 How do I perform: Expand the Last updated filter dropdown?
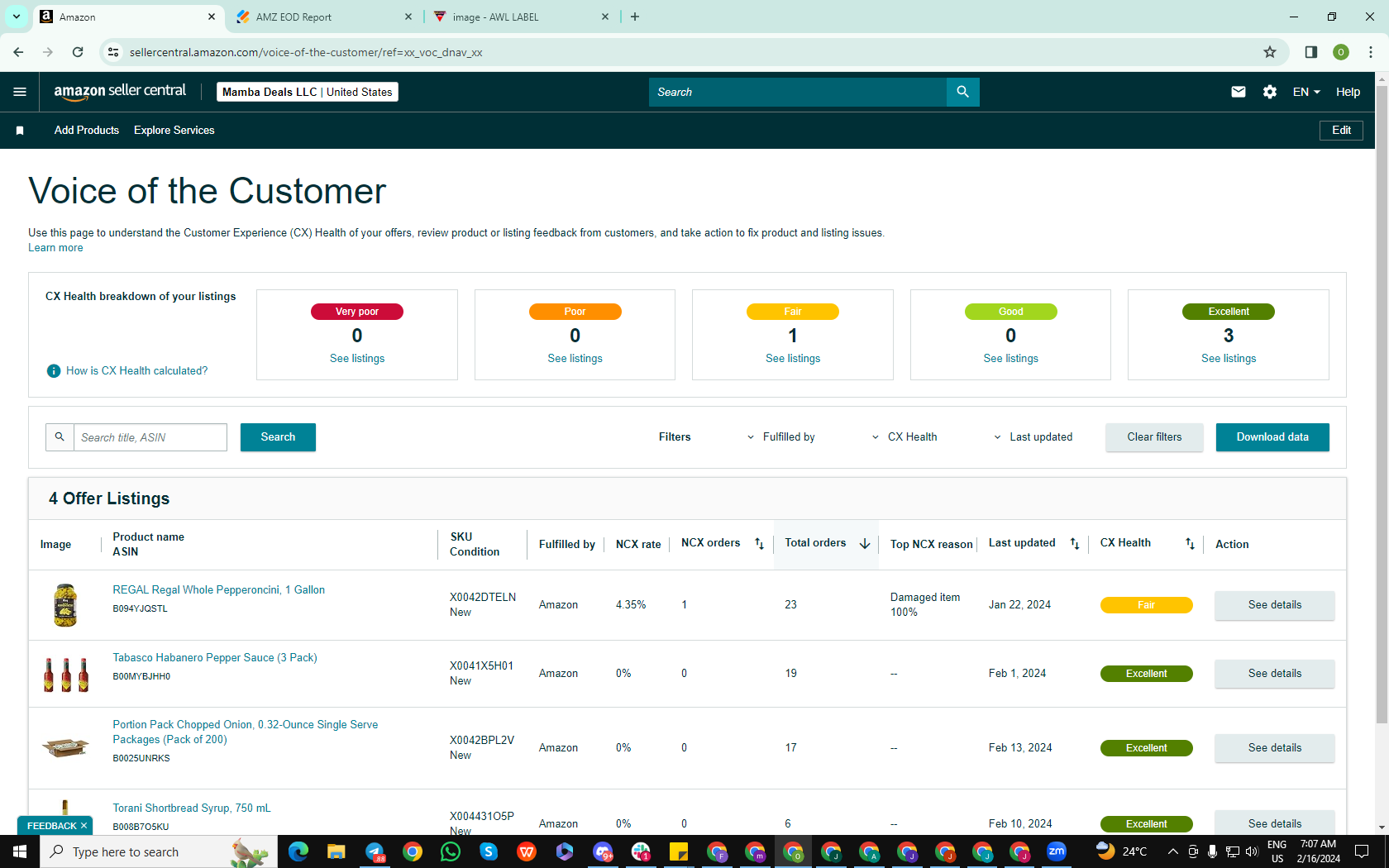1033,437
